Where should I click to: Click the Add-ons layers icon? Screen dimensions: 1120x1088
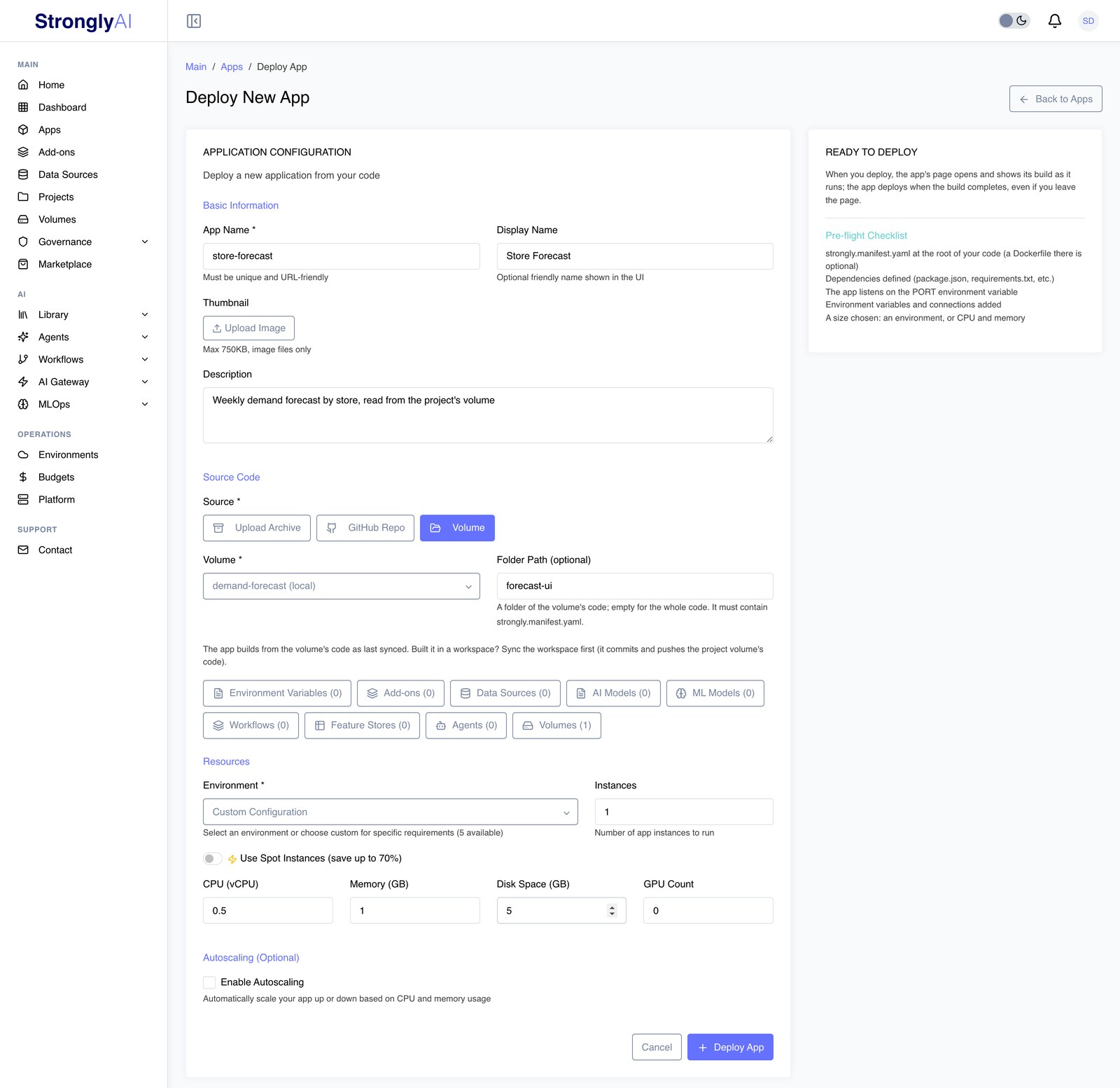click(x=23, y=152)
